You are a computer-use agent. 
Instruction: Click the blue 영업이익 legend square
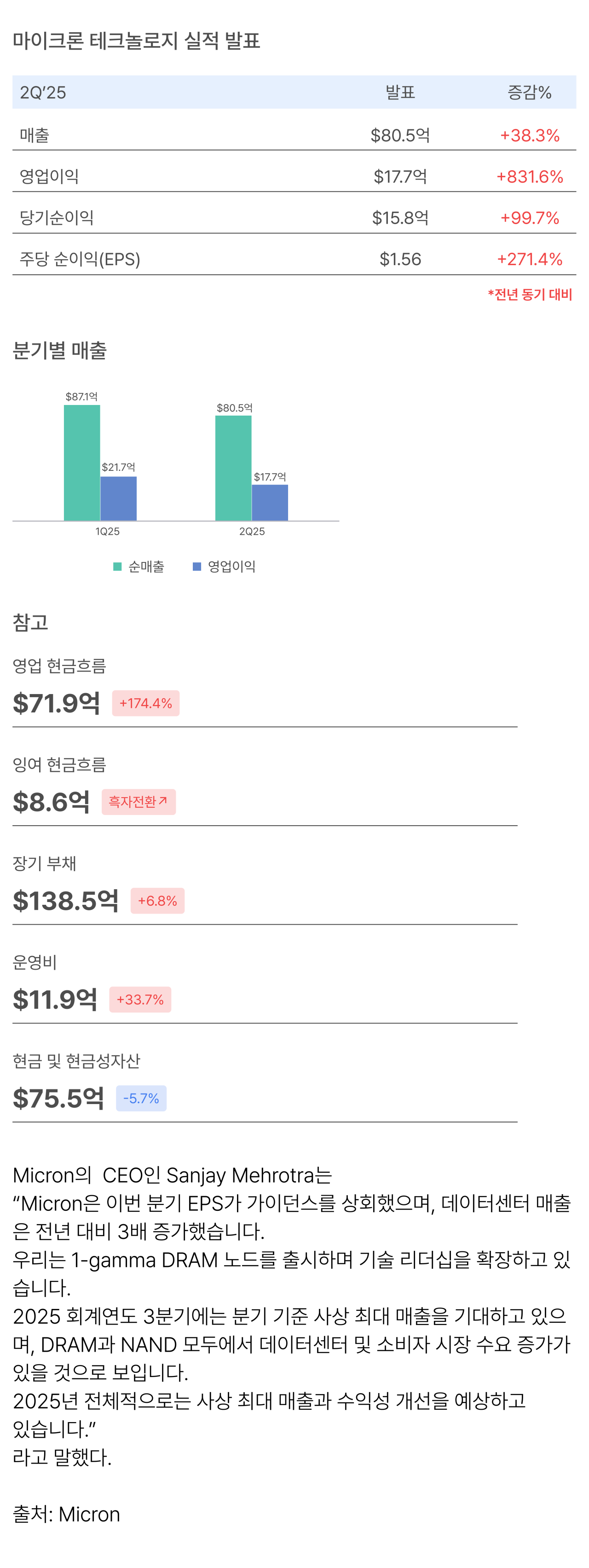point(196,567)
